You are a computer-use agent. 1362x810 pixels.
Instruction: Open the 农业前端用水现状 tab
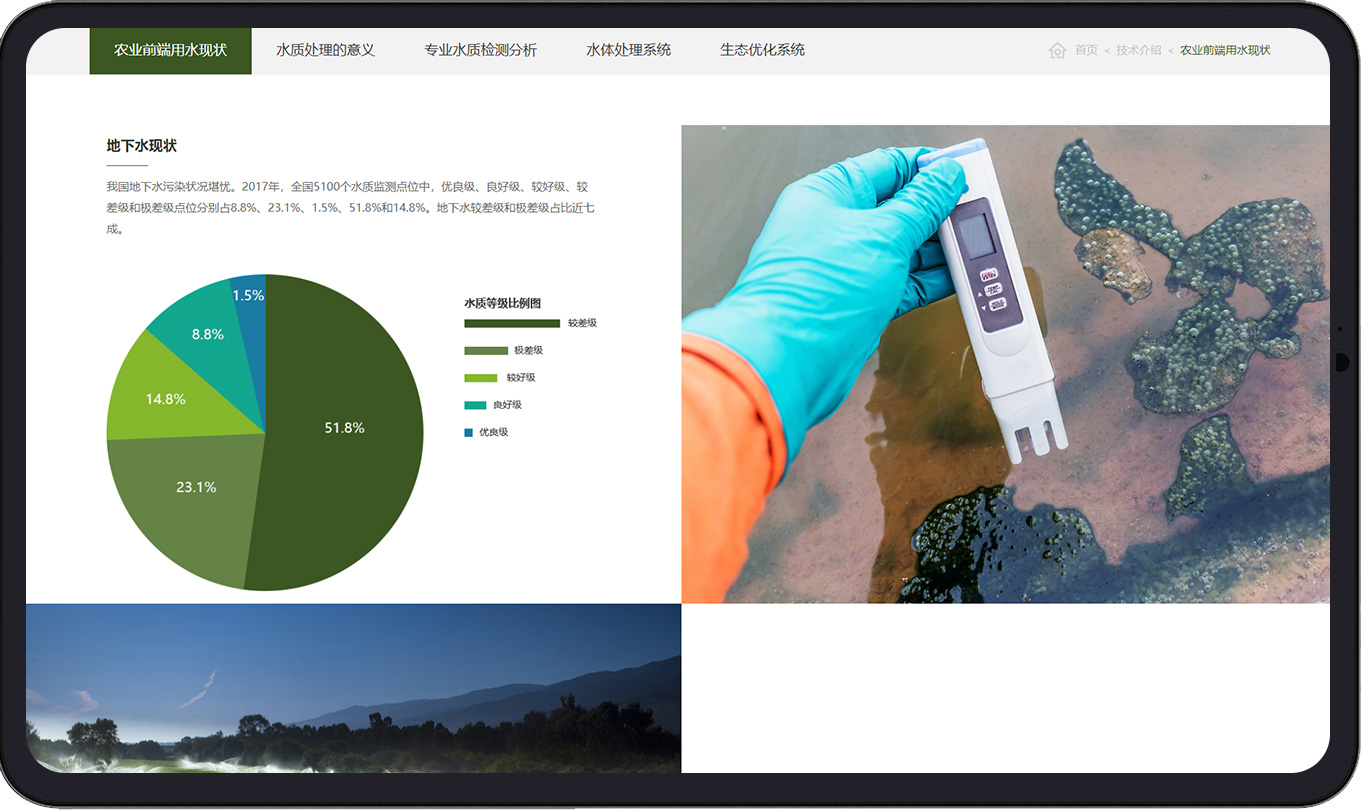click(170, 50)
